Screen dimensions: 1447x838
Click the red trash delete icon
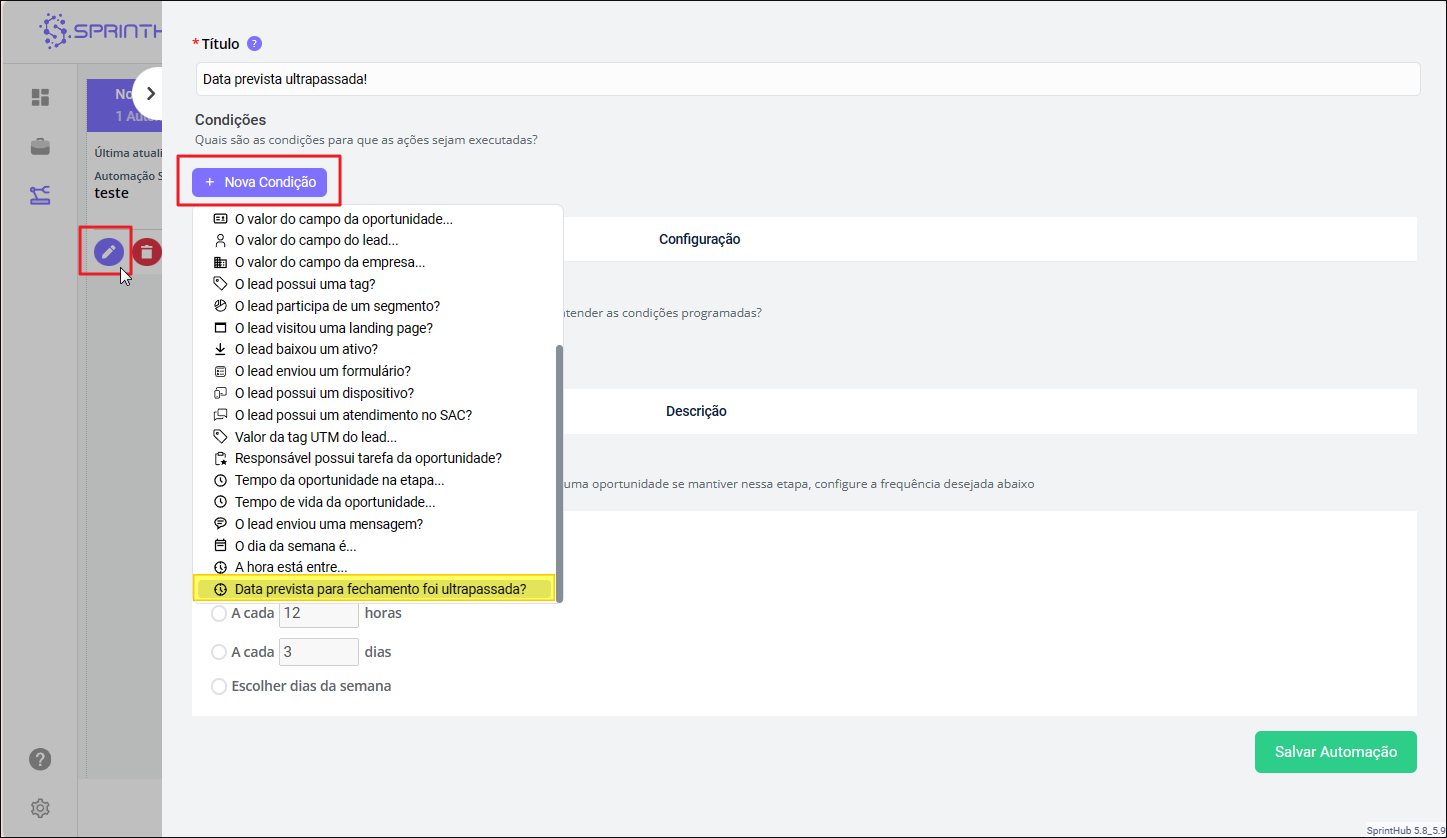147,252
